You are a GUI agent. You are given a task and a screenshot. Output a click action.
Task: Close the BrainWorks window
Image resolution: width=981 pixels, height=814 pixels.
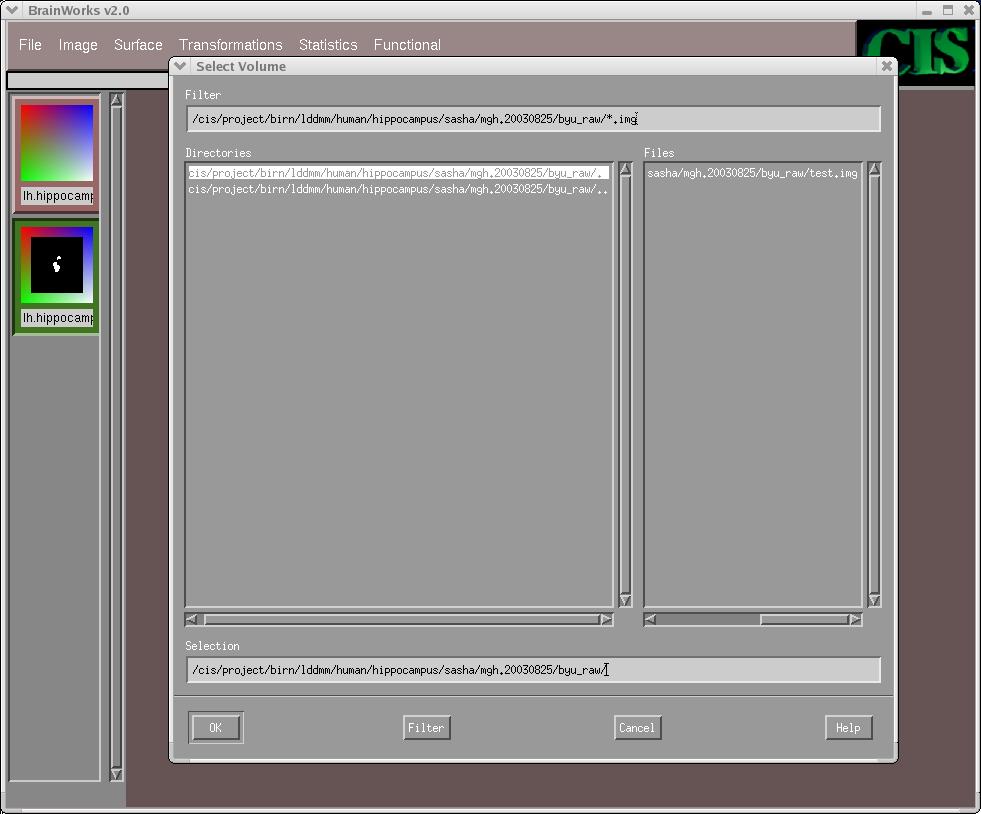(x=968, y=11)
